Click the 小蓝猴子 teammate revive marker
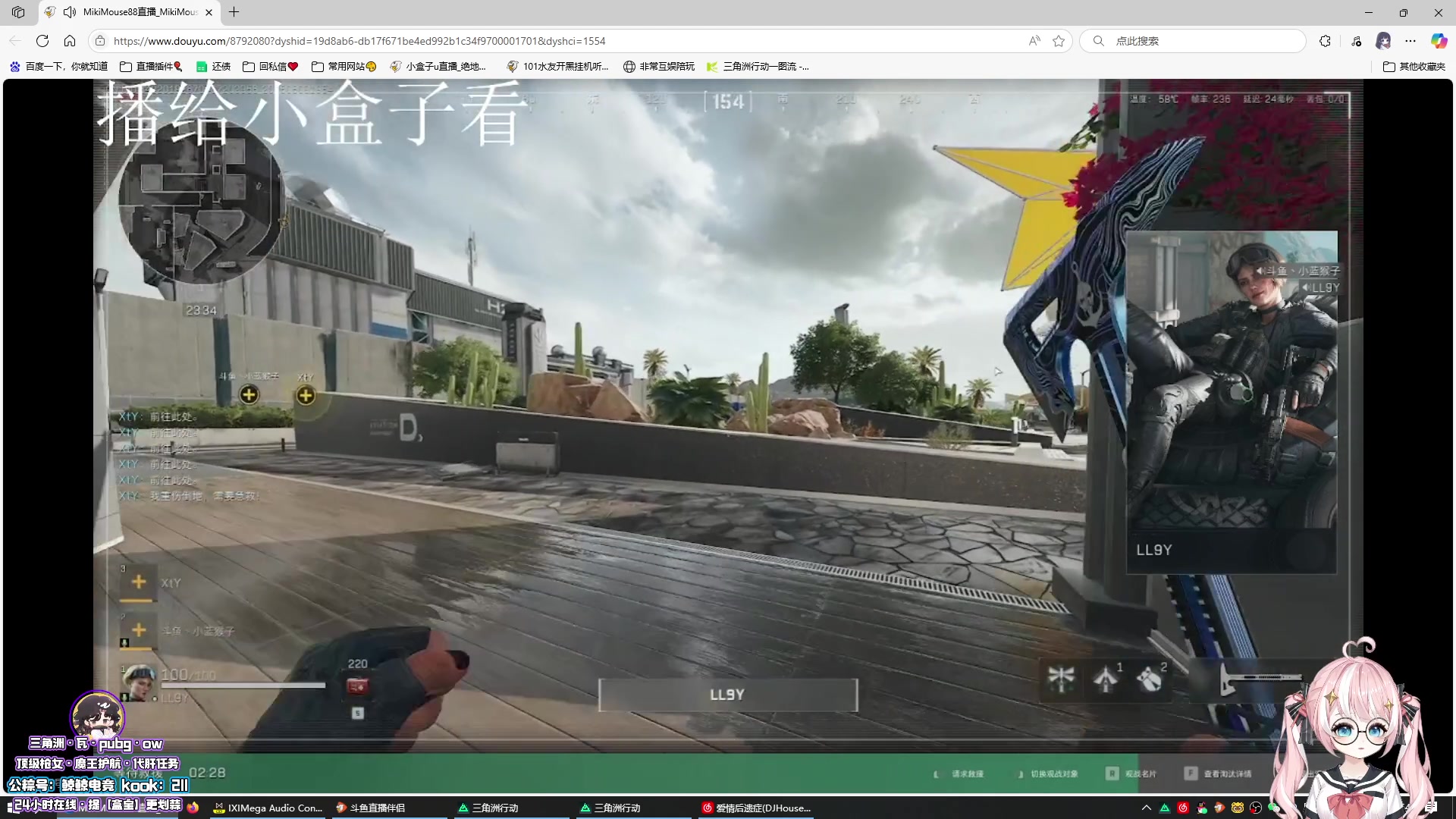1456x819 pixels. tap(249, 394)
